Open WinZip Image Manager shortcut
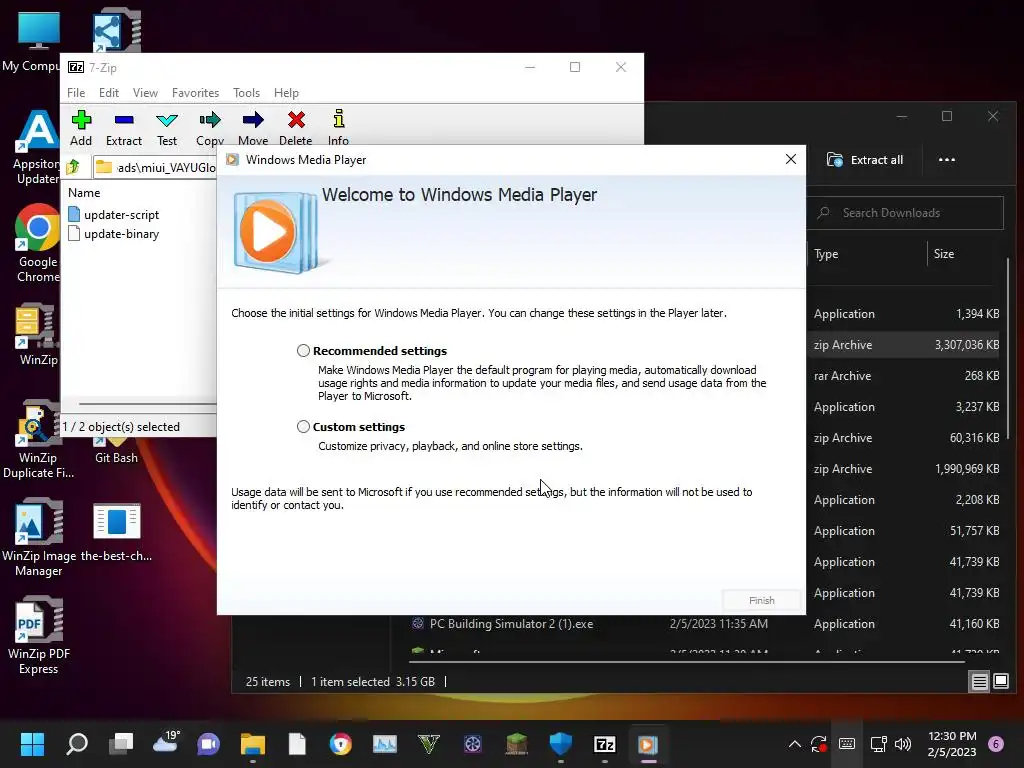 39,537
